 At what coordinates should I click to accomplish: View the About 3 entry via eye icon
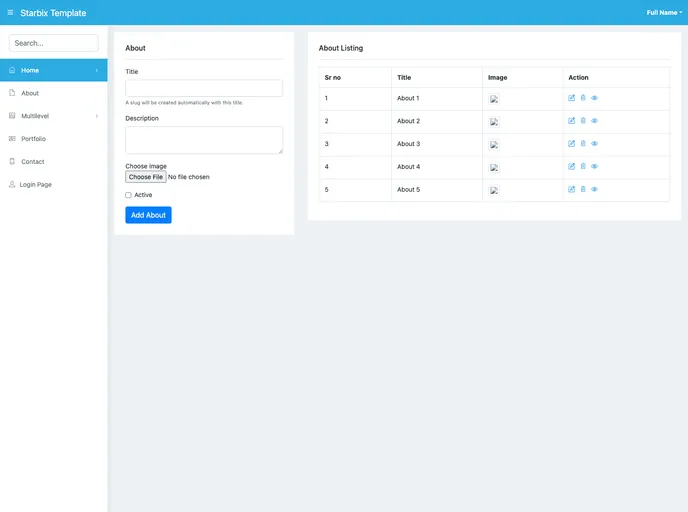[x=595, y=143]
